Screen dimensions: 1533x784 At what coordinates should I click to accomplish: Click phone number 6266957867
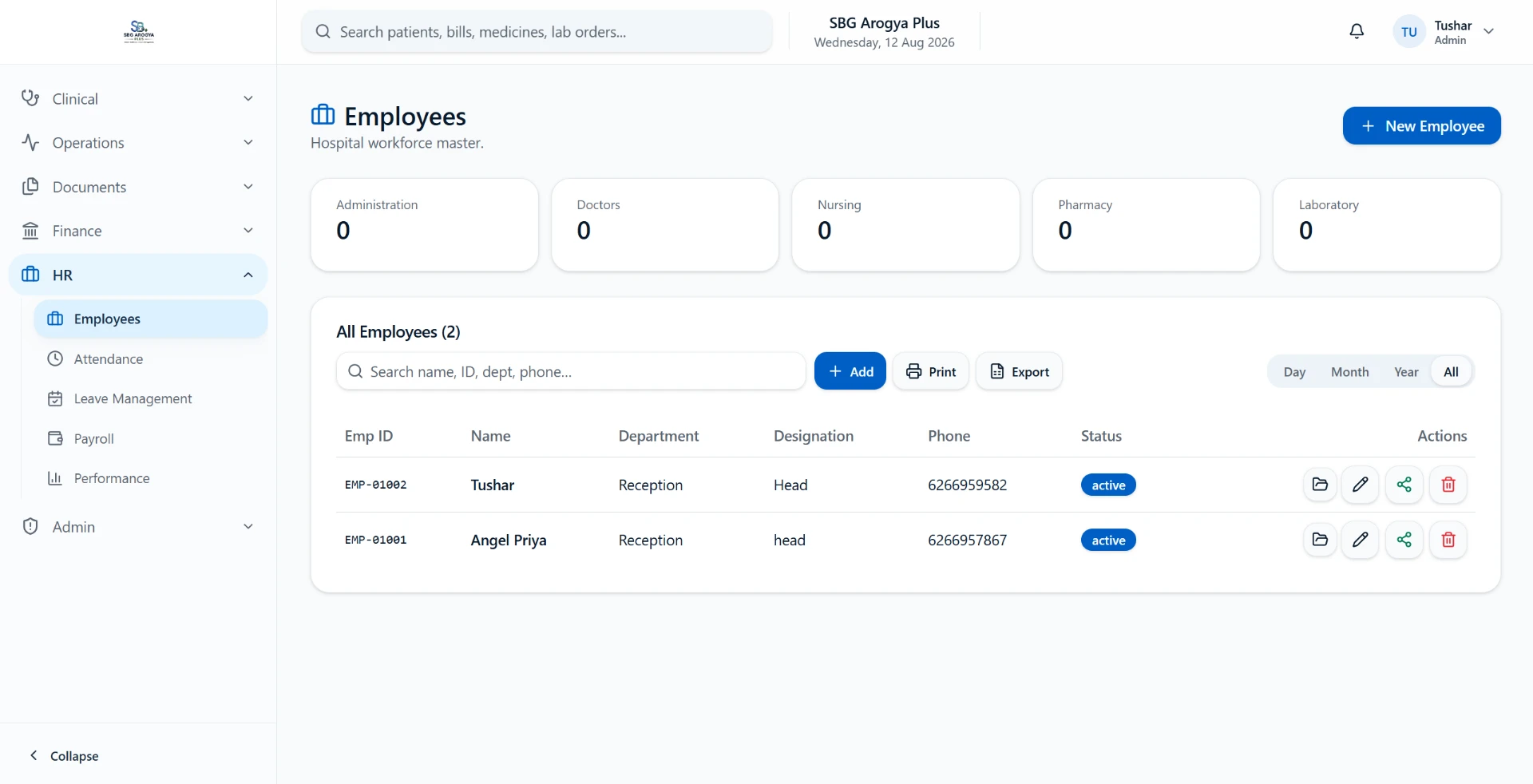(967, 540)
